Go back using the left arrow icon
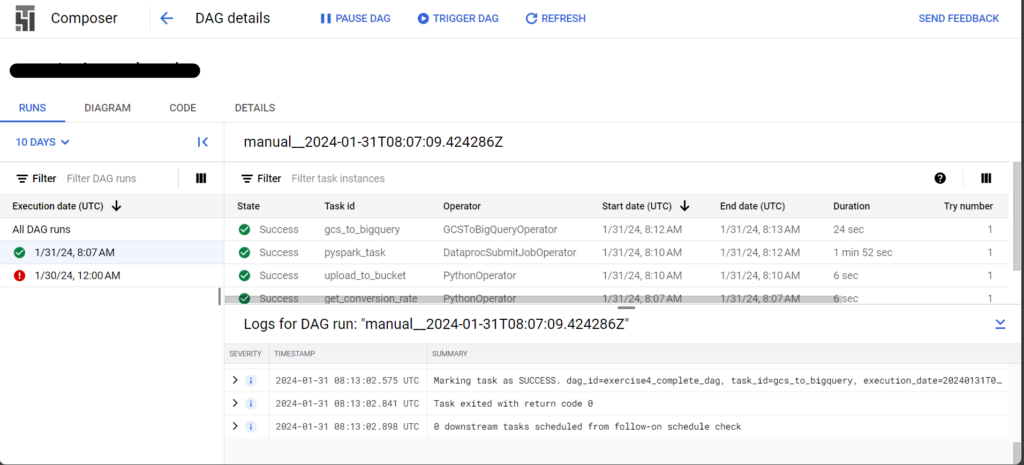The width and height of the screenshot is (1024, 465). click(167, 18)
